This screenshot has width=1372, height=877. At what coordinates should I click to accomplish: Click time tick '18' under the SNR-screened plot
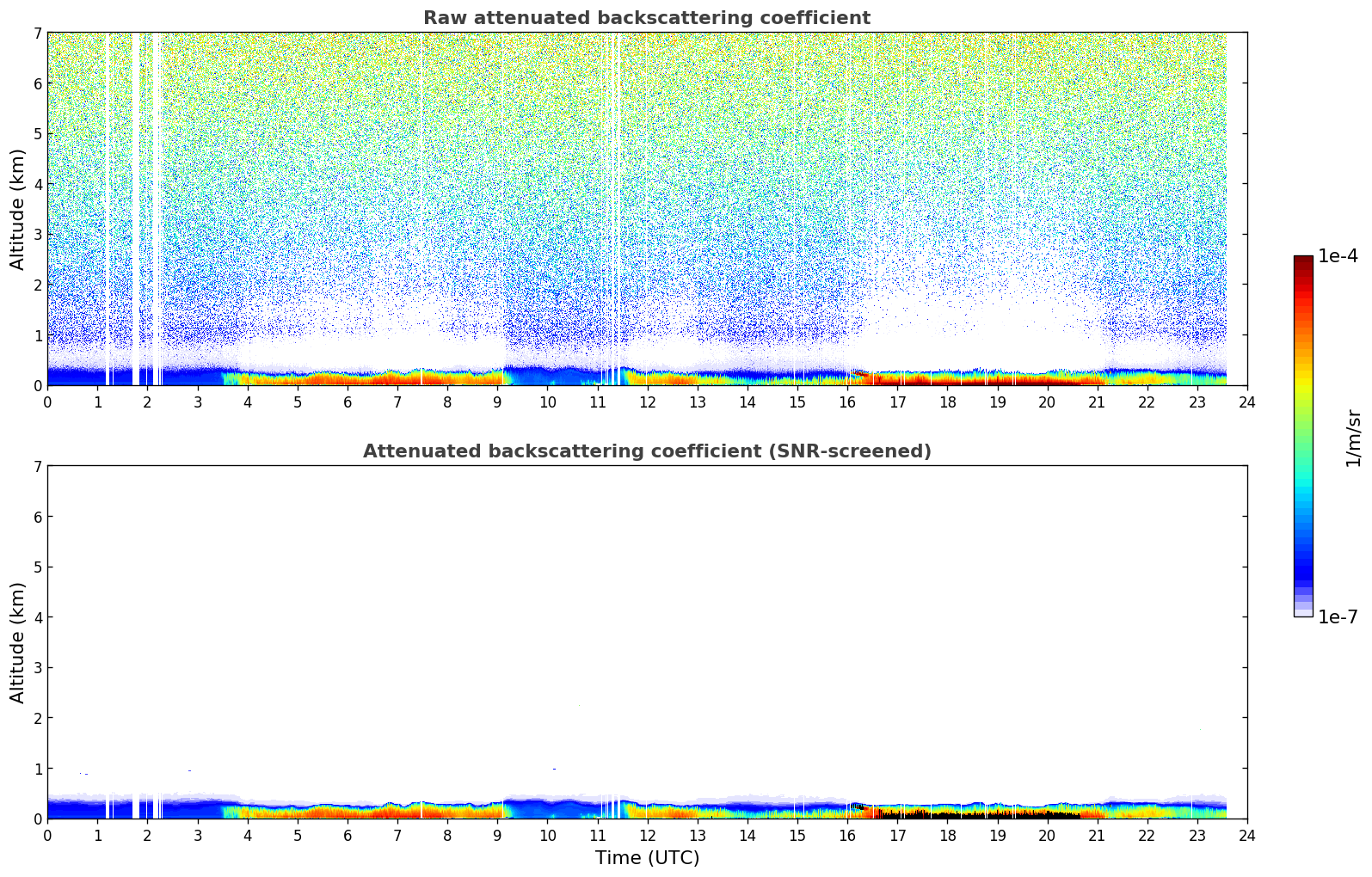point(947,835)
